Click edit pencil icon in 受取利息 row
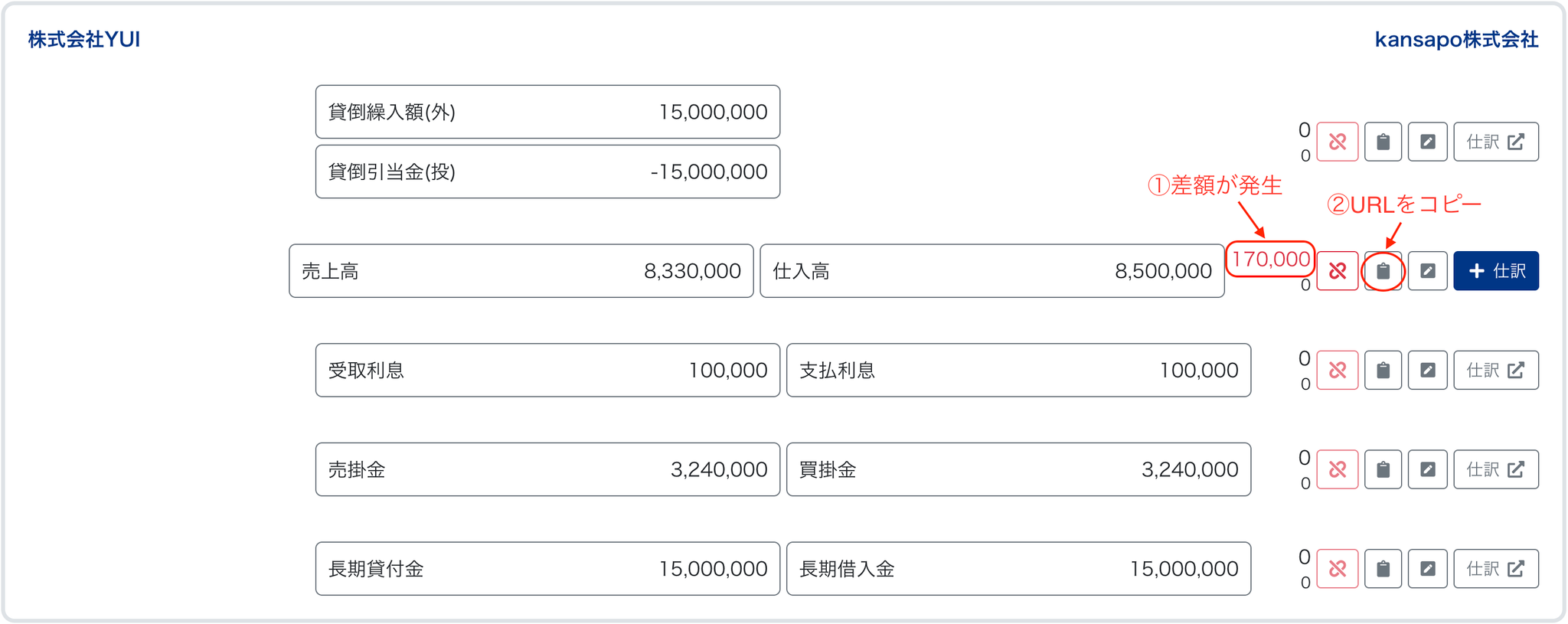This screenshot has height=624, width=1568. 1427,371
